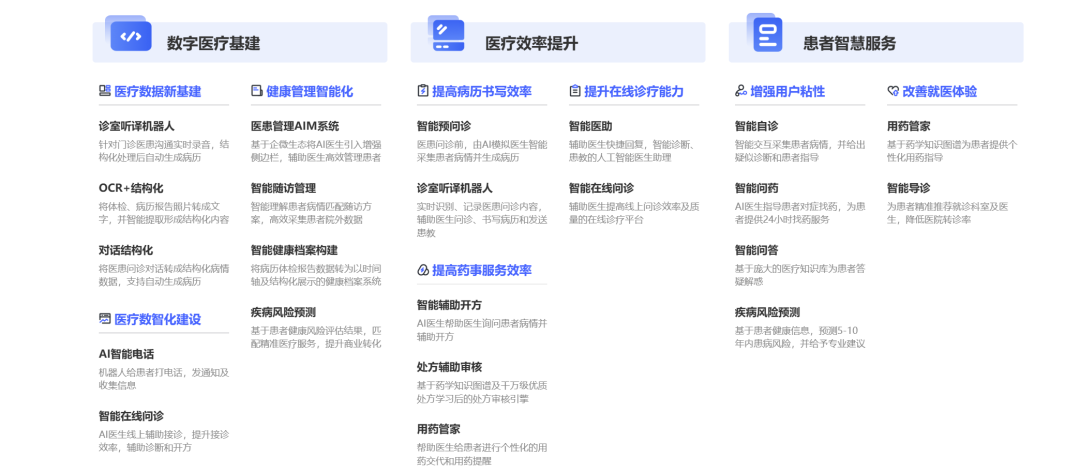Open the AI智能电话 item
1080x473 pixels.
126,354
